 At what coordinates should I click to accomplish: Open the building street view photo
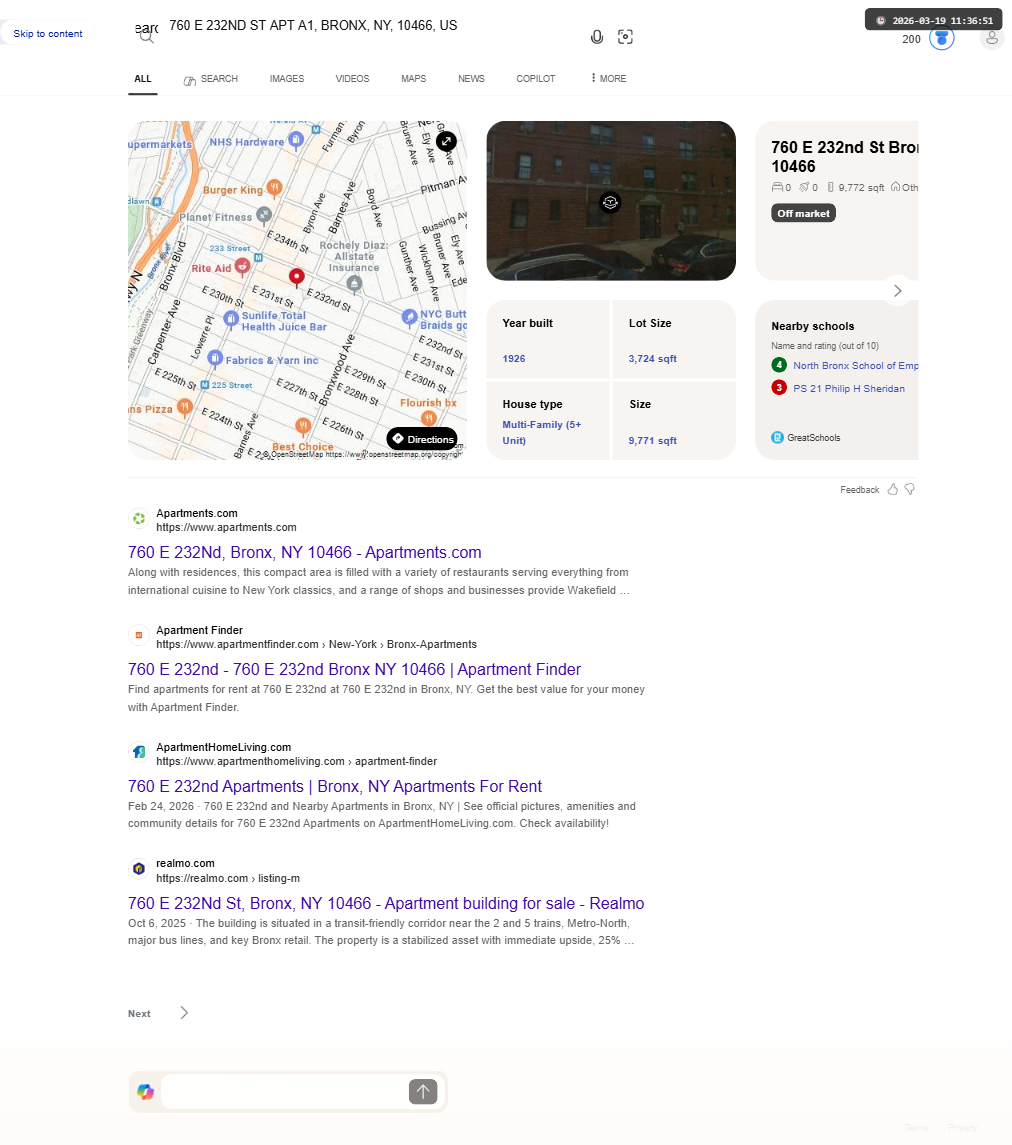coord(610,201)
